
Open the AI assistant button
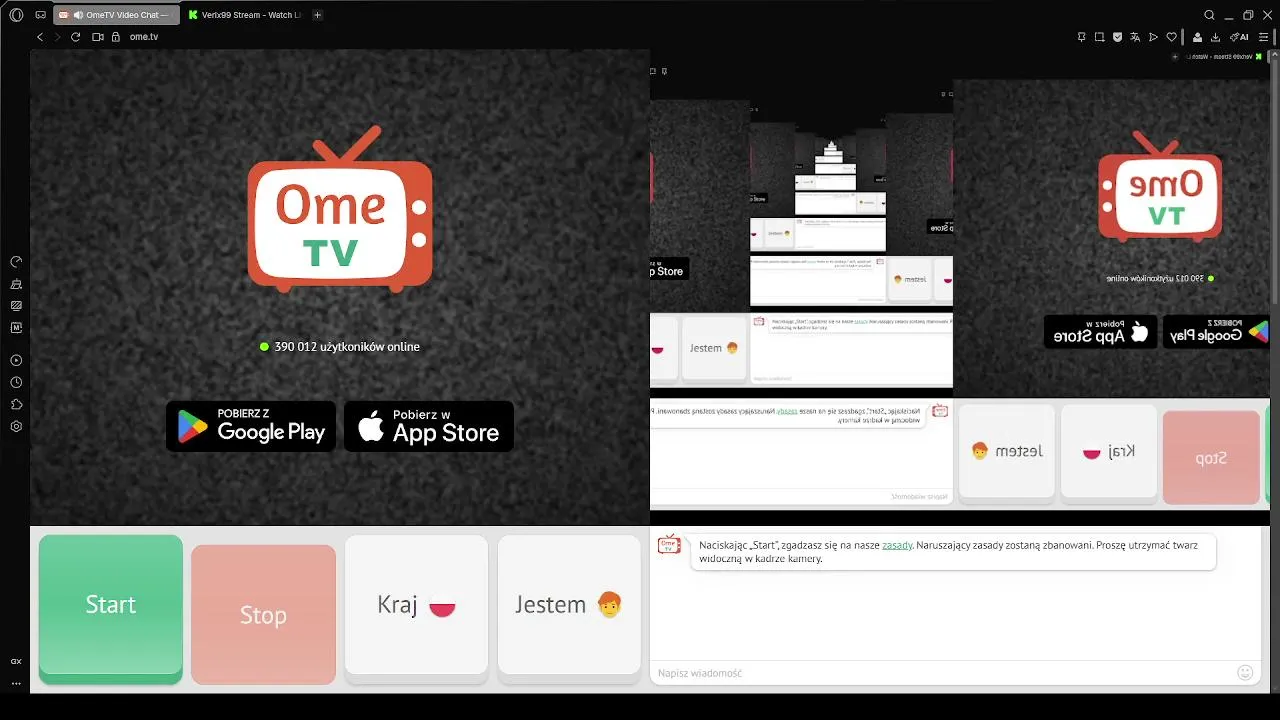[x=1239, y=37]
